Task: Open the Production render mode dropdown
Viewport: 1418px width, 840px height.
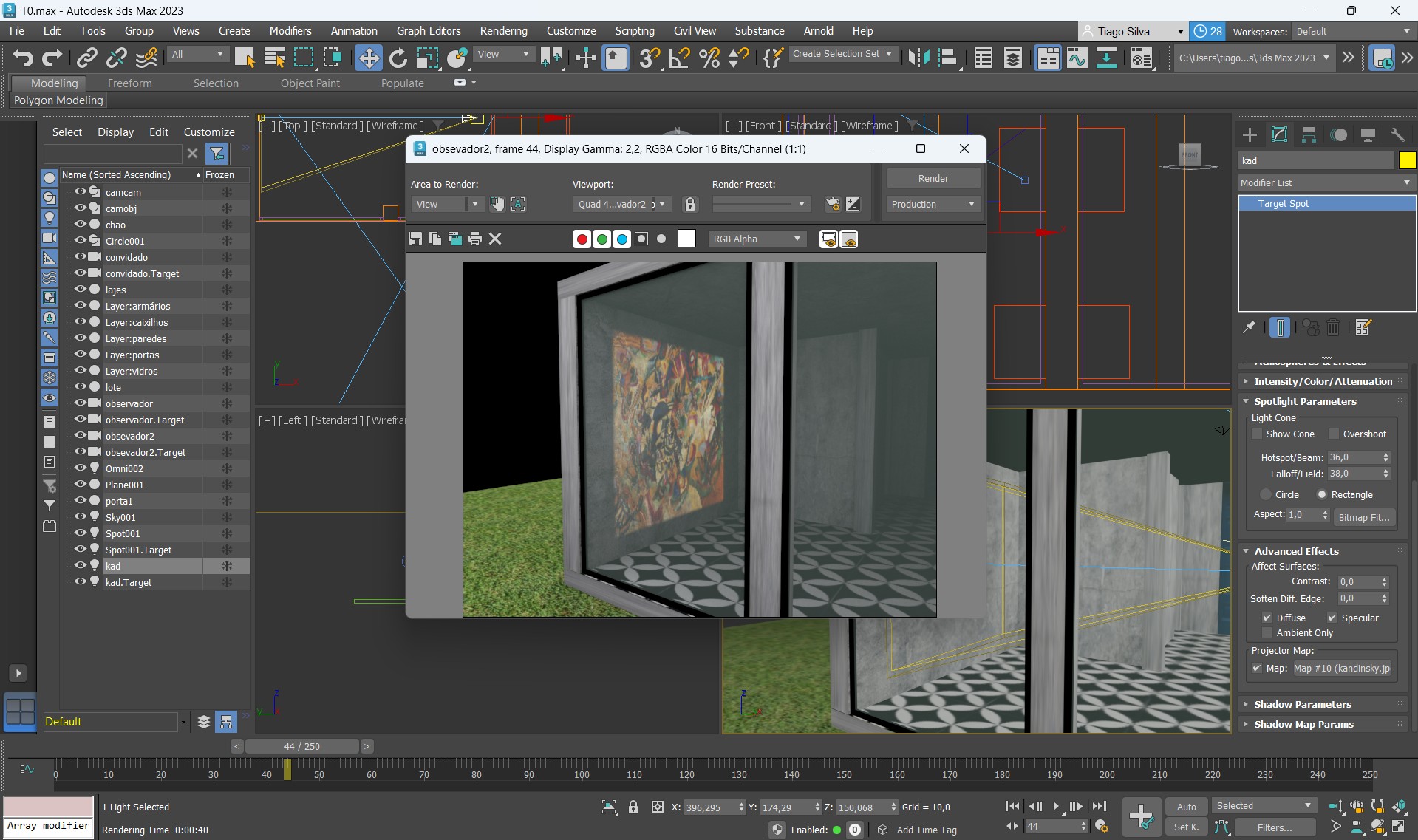Action: click(933, 204)
